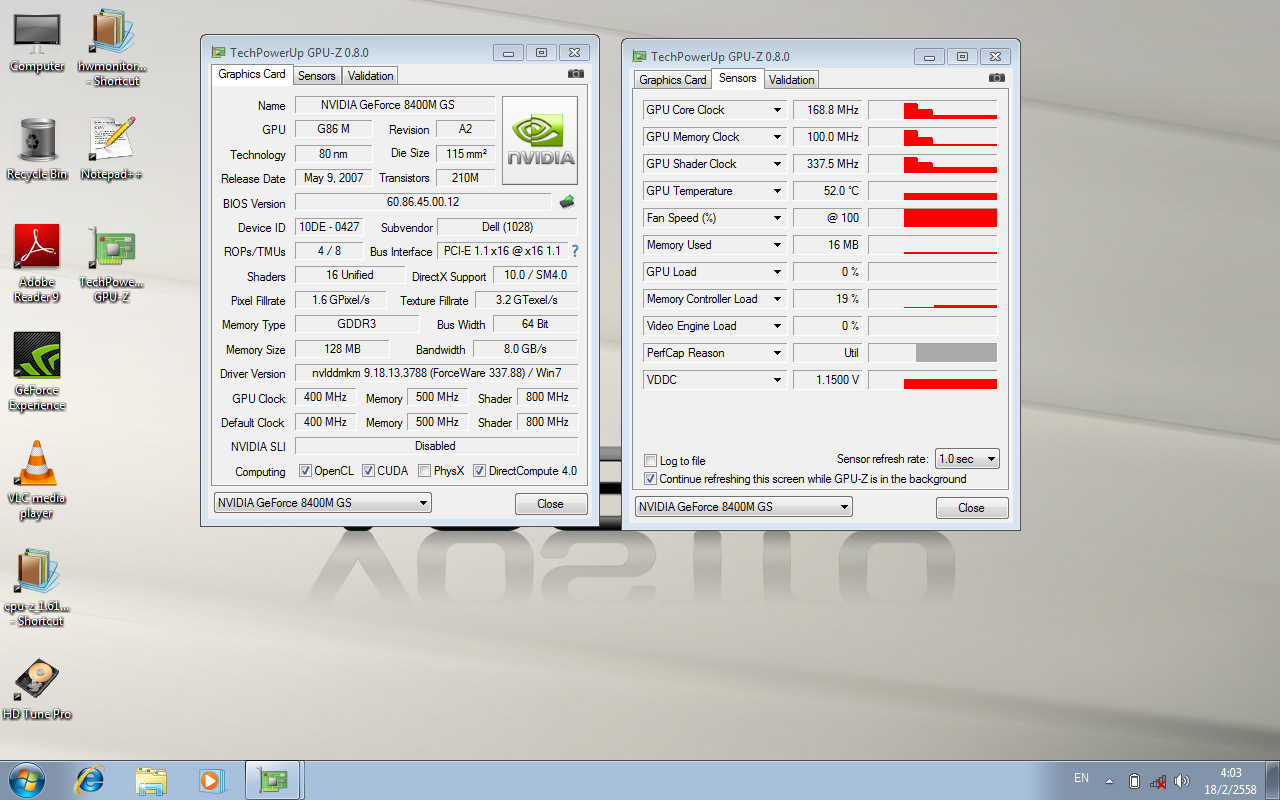The image size is (1280, 800).
Task: Open the VDDC sensor dropdown
Action: 777,380
